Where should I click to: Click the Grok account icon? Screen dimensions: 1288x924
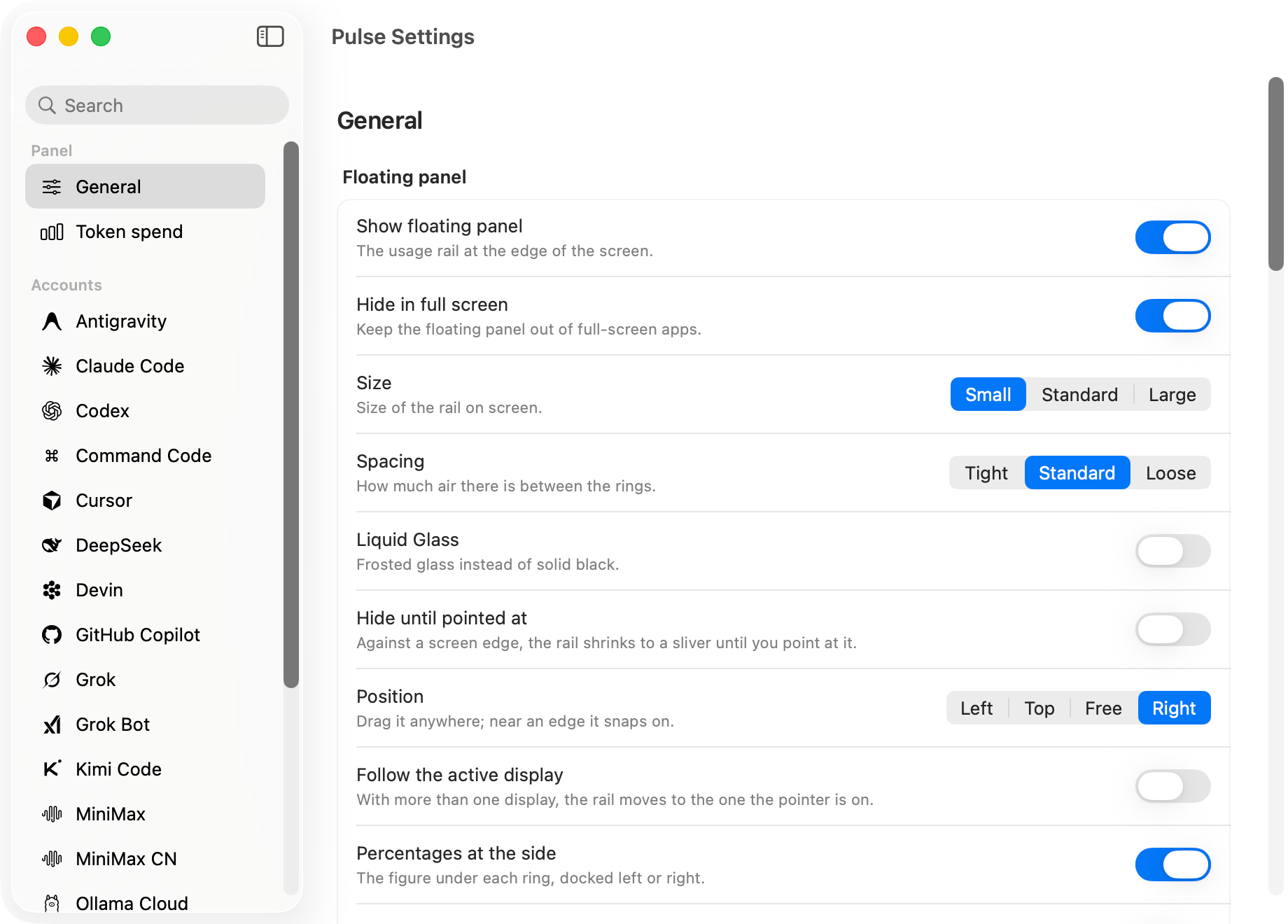tap(52, 680)
